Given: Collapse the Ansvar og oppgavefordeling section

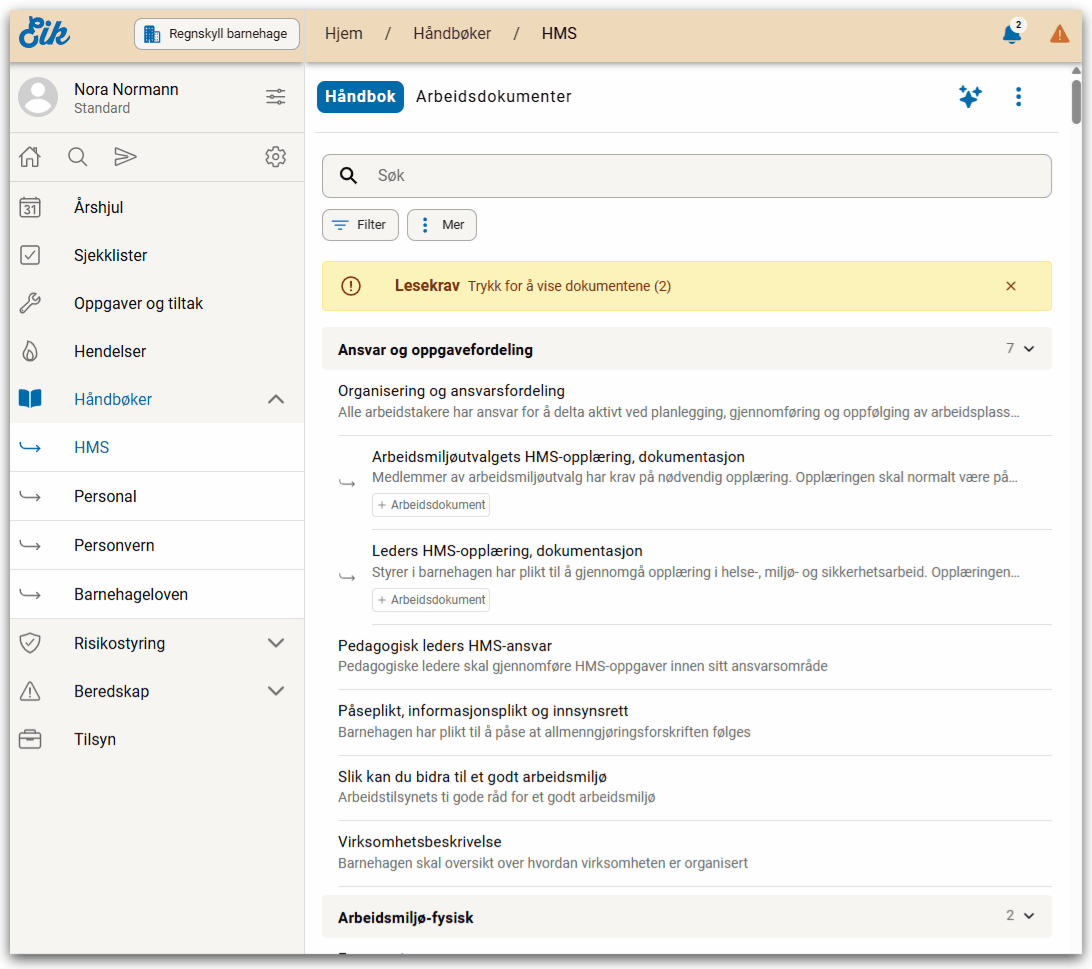Looking at the screenshot, I should tap(1029, 349).
